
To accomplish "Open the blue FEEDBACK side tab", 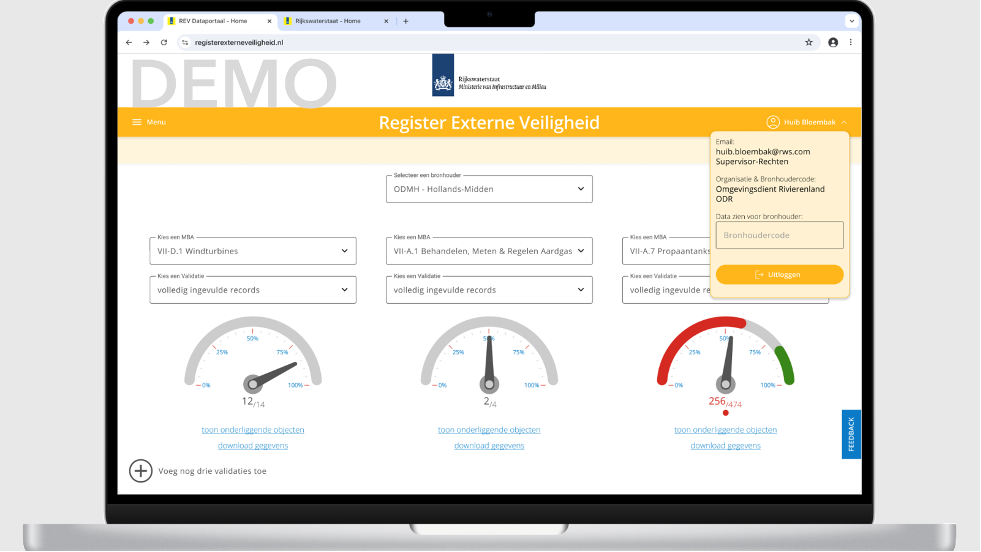I will click(851, 434).
